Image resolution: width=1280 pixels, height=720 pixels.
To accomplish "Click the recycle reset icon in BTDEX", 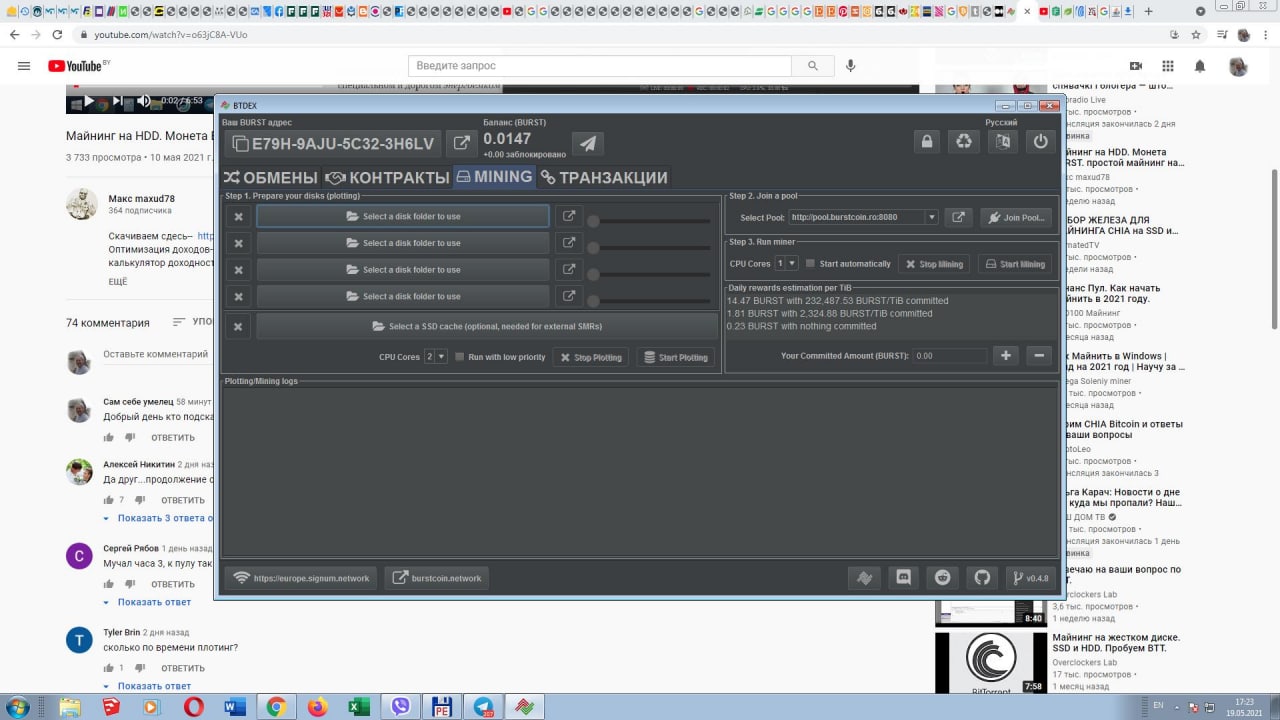I will click(x=964, y=141).
